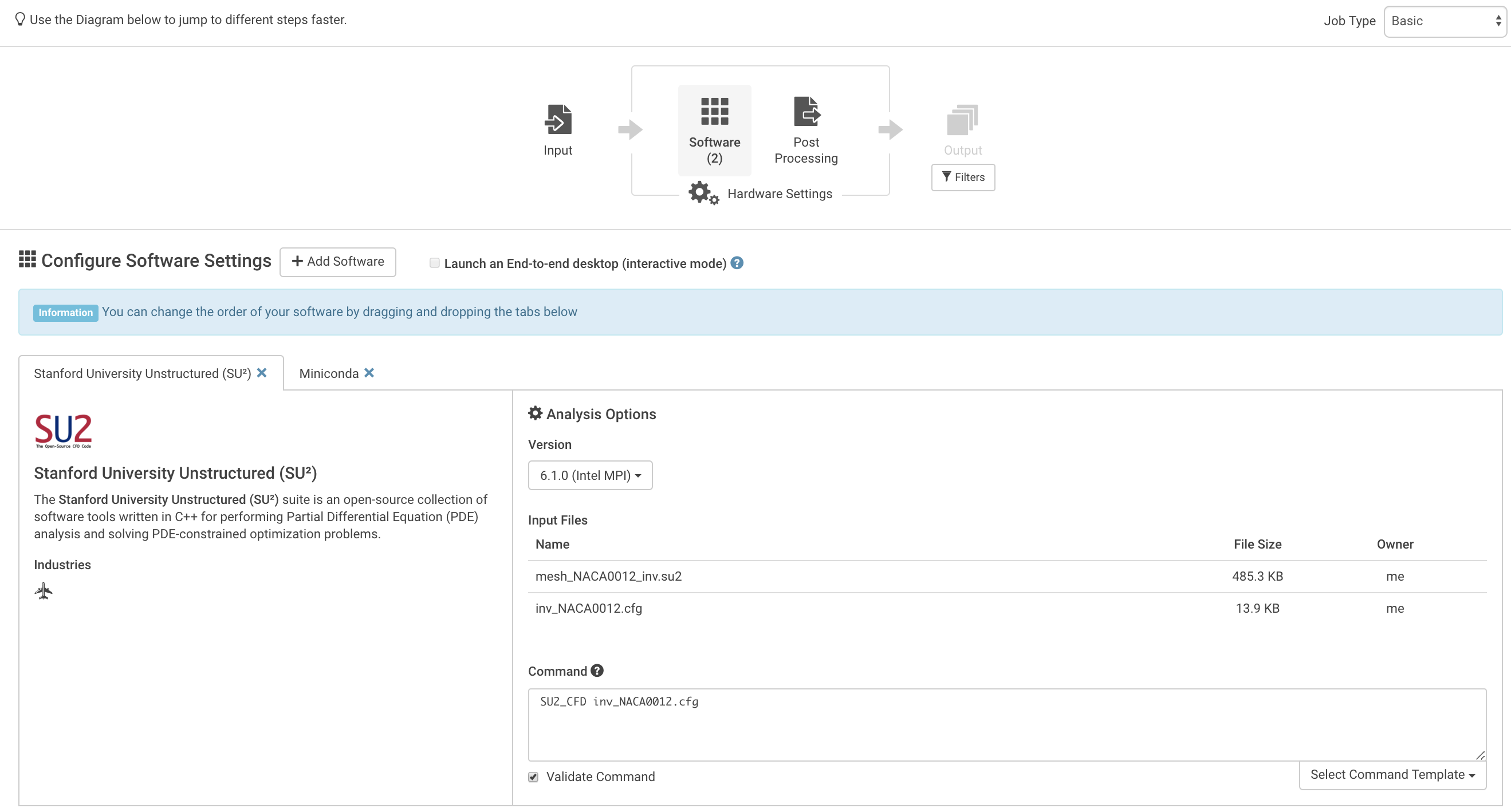Select the Software grid icon in diagram
The width and height of the screenshot is (1511, 812).
coord(714,112)
